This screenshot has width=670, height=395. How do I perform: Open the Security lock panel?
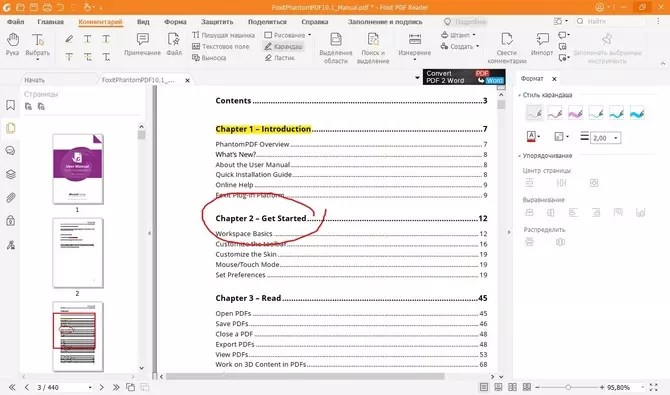pos(11,221)
